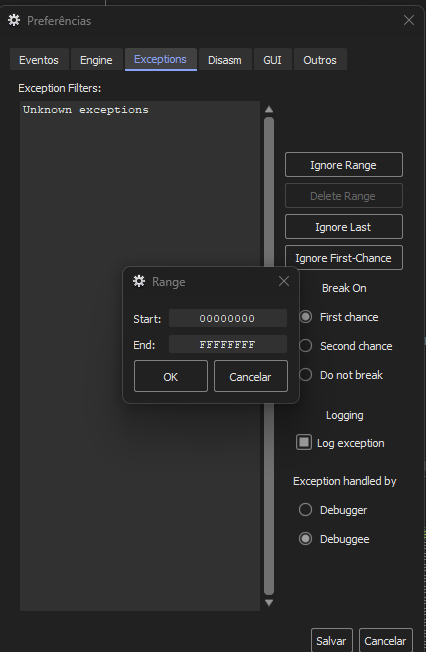Focus the End range input field
Image resolution: width=426 pixels, height=652 pixels.
coord(228,344)
